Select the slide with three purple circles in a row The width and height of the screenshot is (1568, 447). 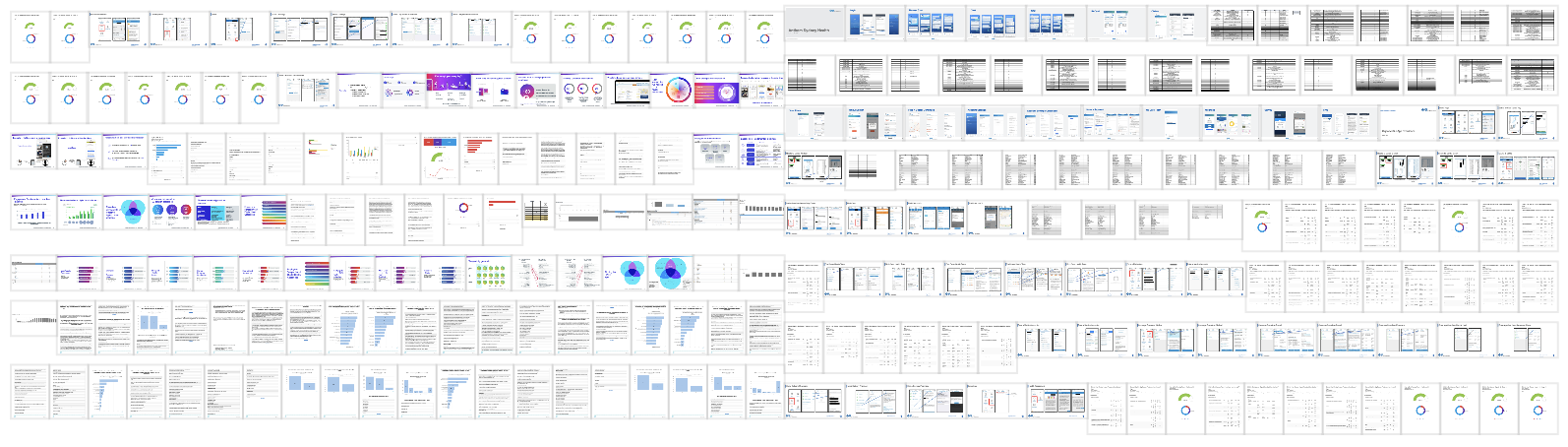[171, 212]
